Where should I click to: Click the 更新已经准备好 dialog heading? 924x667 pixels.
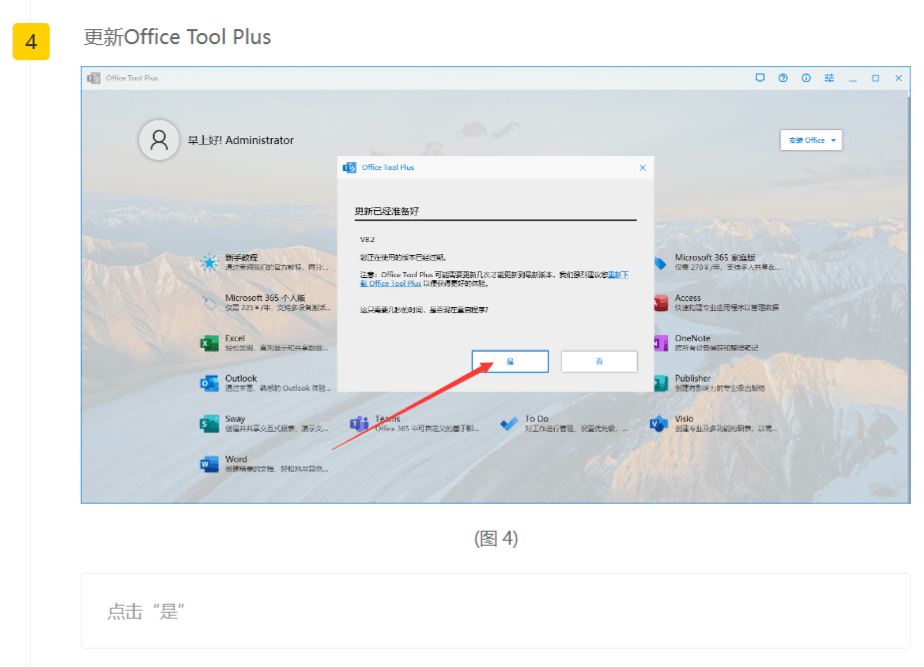pos(387,211)
